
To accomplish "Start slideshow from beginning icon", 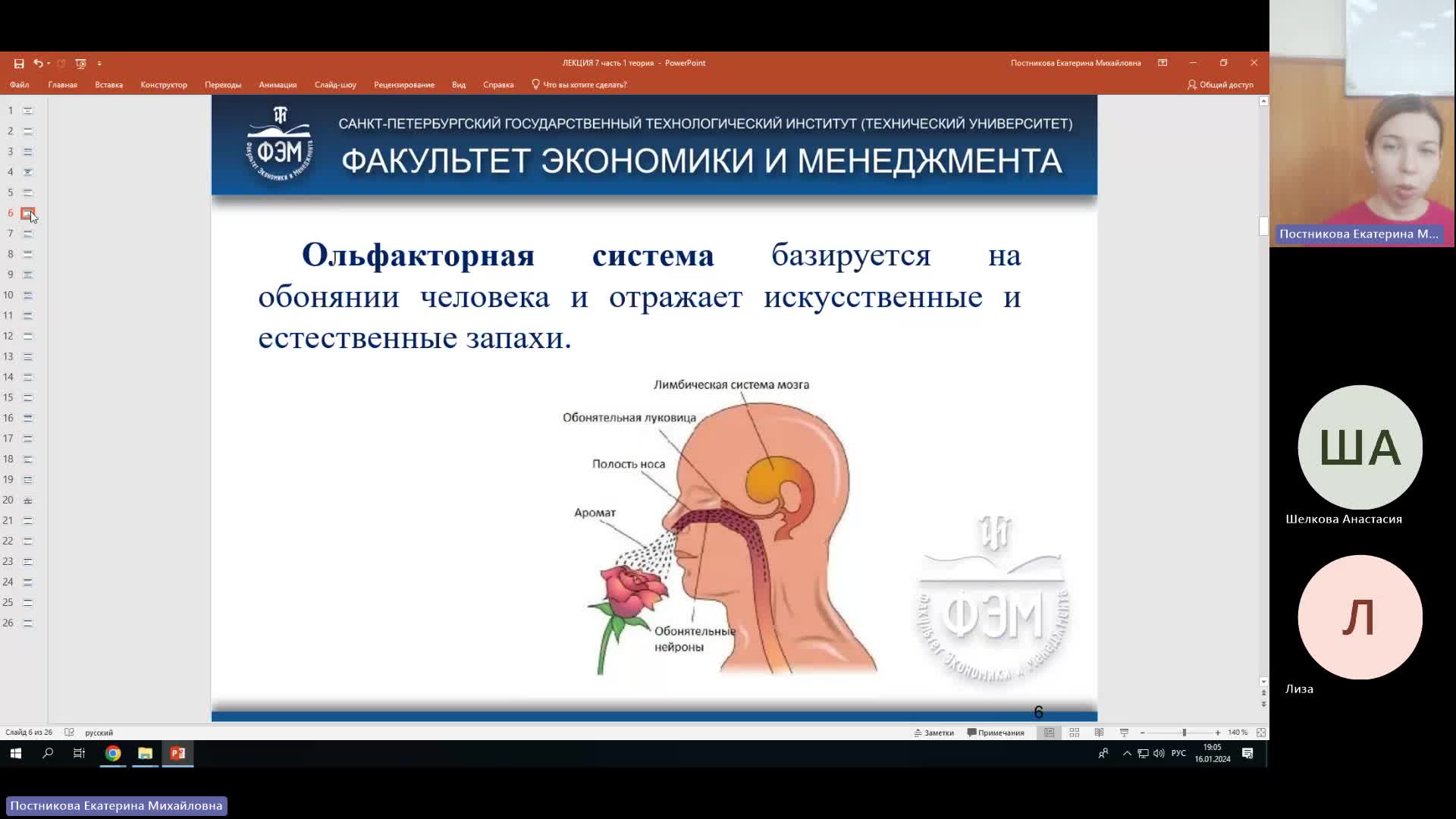I will pos(80,64).
